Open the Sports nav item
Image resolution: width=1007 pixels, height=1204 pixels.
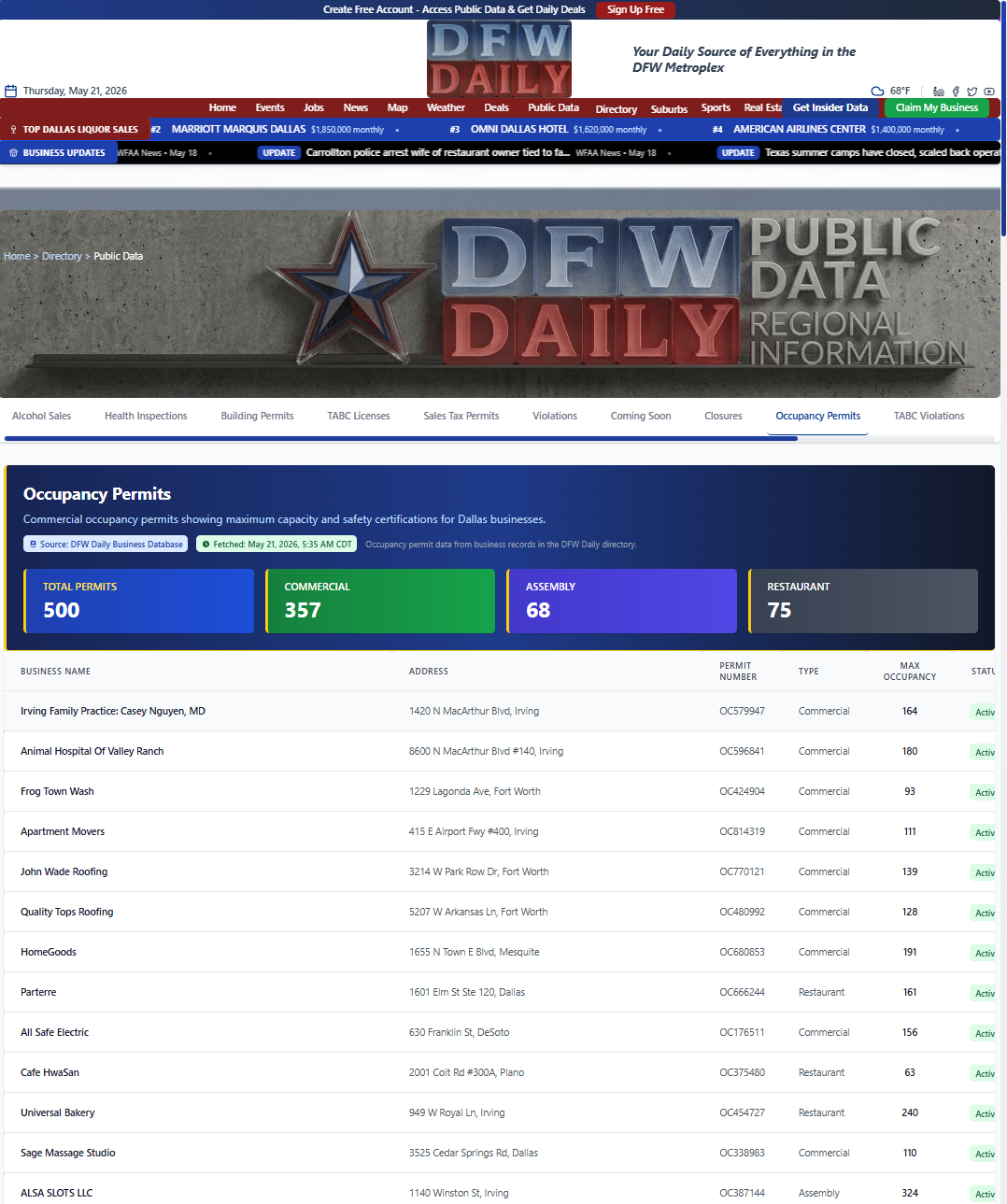716,107
